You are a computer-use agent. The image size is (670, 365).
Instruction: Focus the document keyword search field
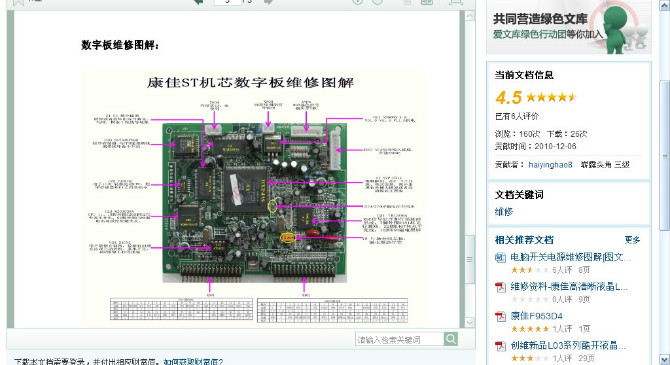(400, 339)
